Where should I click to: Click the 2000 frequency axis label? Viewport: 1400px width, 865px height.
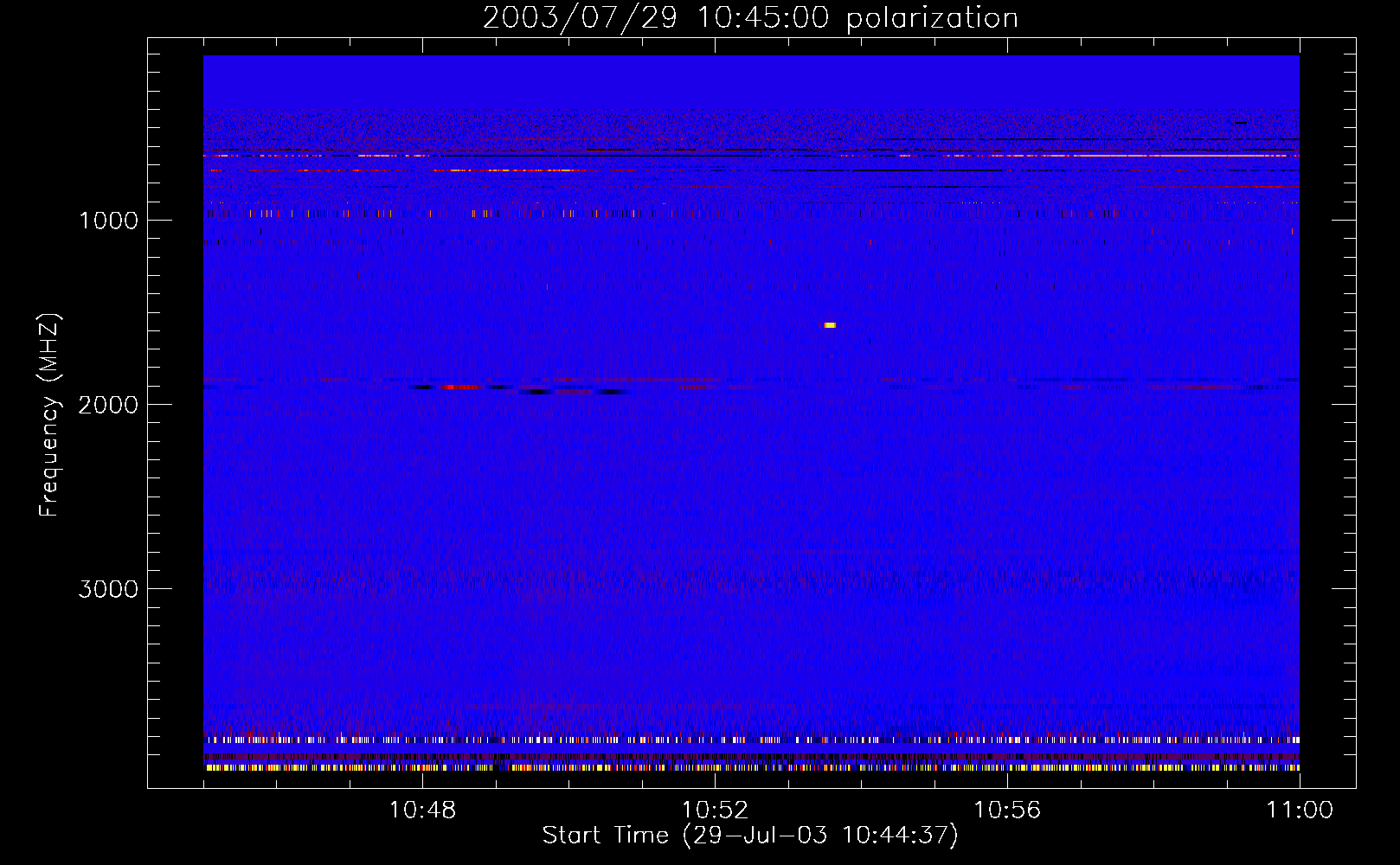click(108, 405)
